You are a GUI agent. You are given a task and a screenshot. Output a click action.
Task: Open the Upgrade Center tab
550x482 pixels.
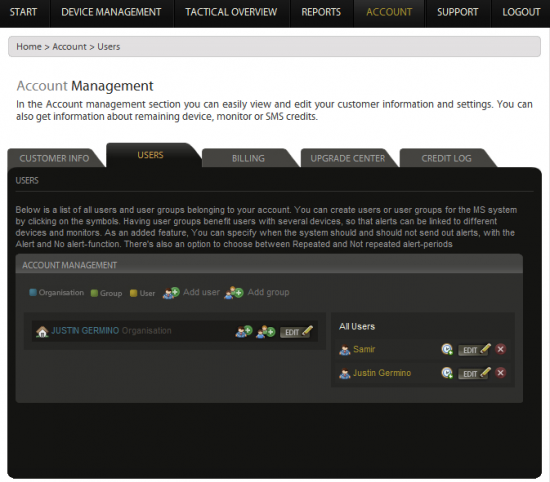(x=348, y=158)
